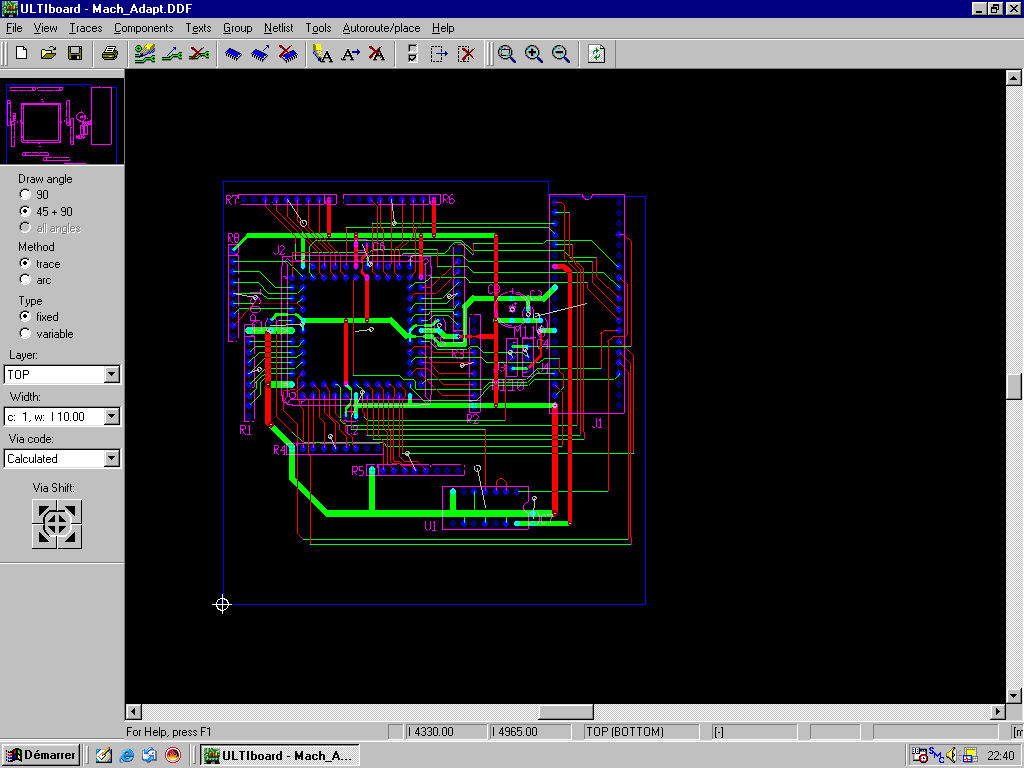Click the delete component icon (chip with red X)
This screenshot has height=768, width=1024.
click(288, 53)
